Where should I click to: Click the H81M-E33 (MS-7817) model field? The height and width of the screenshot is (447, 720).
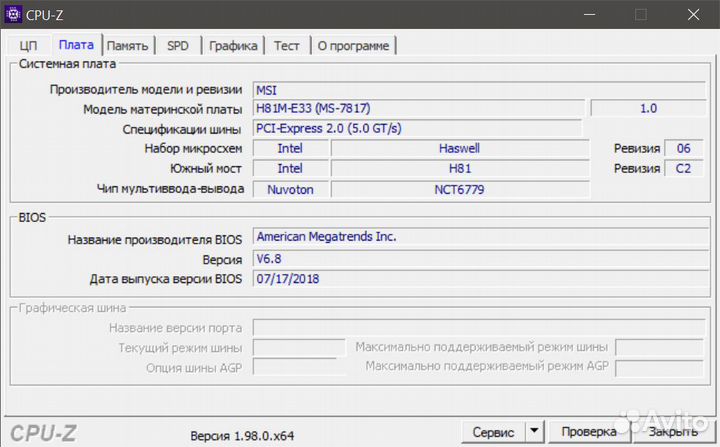419,108
